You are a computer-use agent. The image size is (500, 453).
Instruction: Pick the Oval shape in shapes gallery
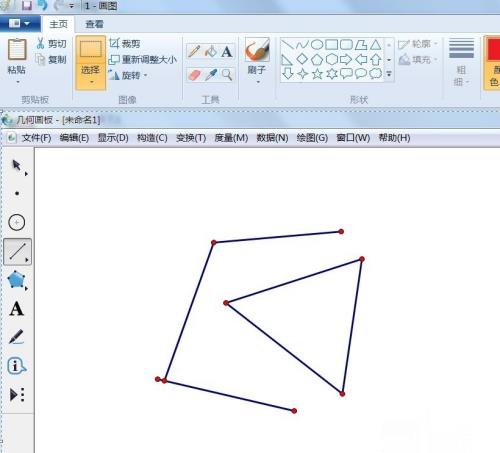click(x=317, y=44)
